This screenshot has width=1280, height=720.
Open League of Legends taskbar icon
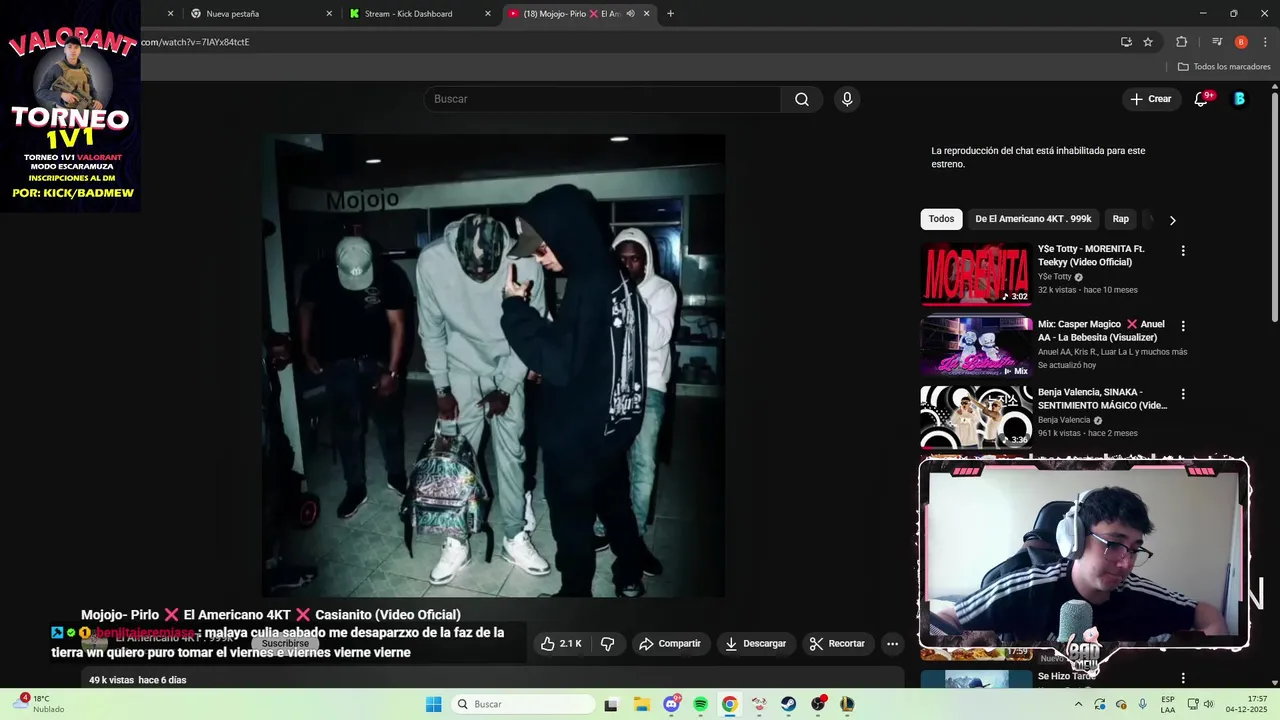(x=847, y=704)
